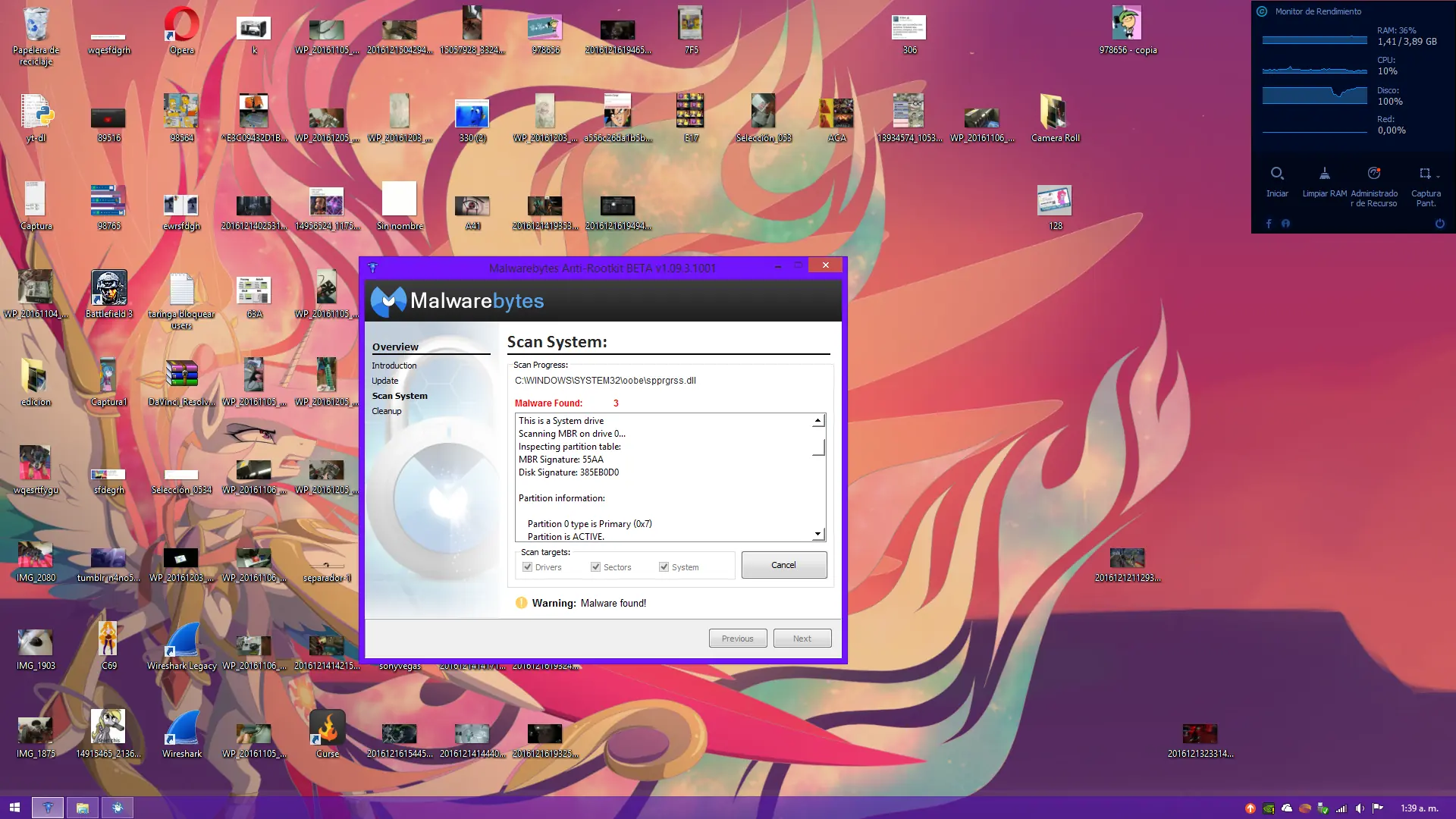Select the DaVinci Resolve desktop shortcut
This screenshot has height=819, width=1456.
(182, 382)
